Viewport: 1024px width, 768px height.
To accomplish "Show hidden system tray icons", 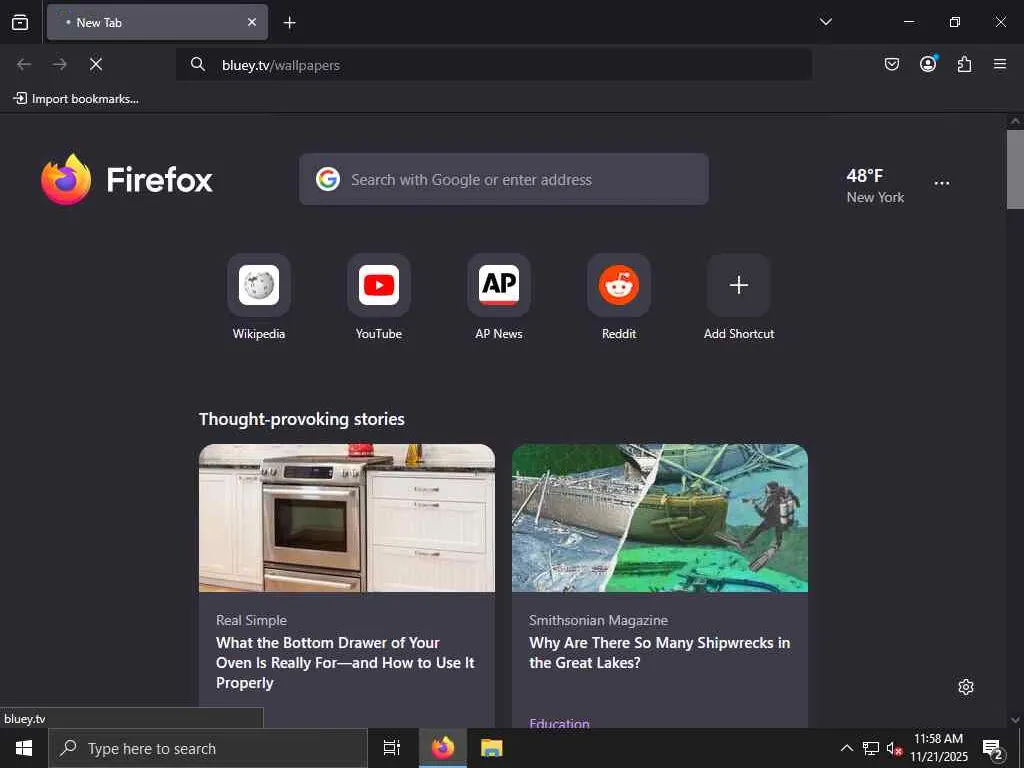I will coord(846,748).
